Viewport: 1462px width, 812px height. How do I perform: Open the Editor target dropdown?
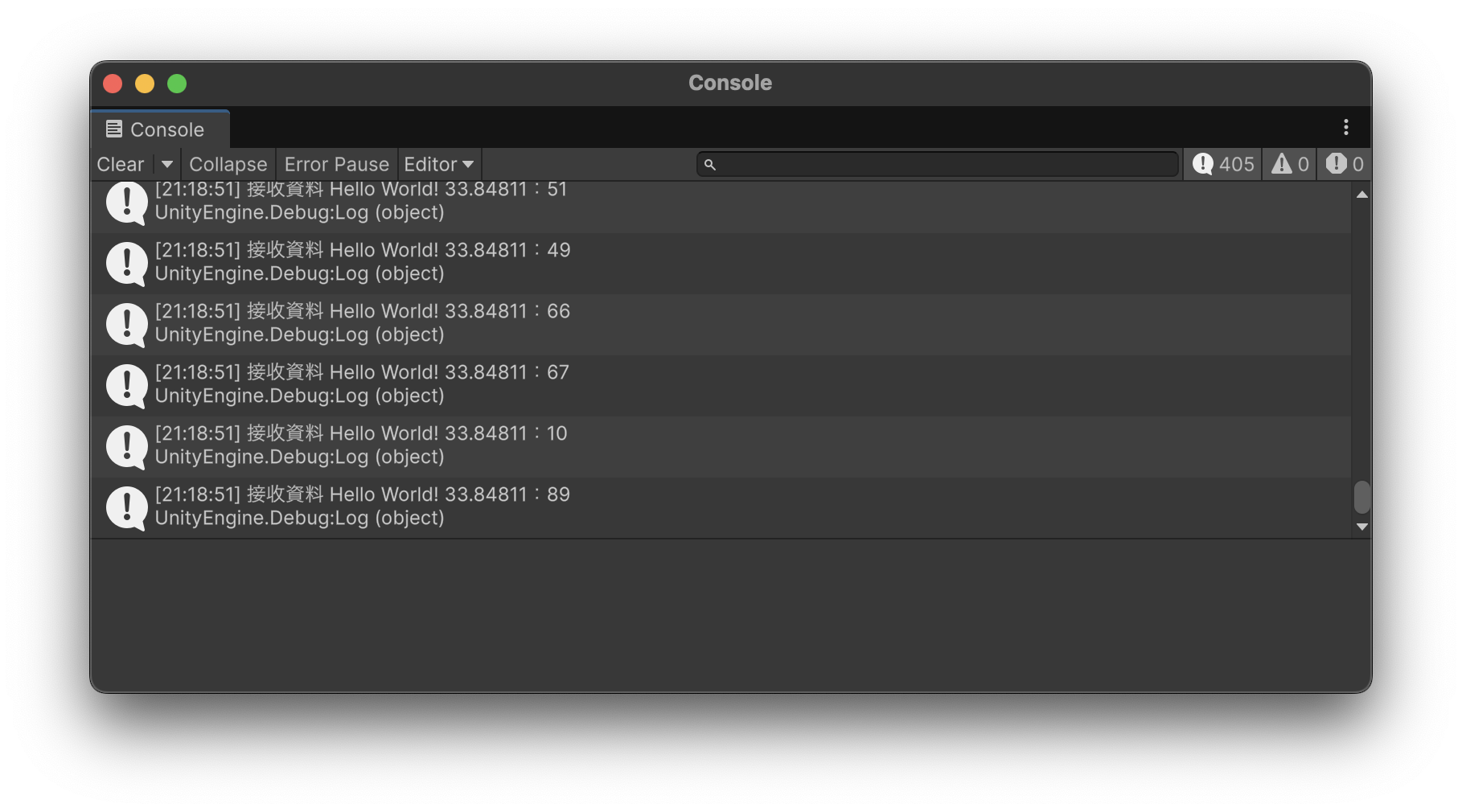pyautogui.click(x=438, y=164)
